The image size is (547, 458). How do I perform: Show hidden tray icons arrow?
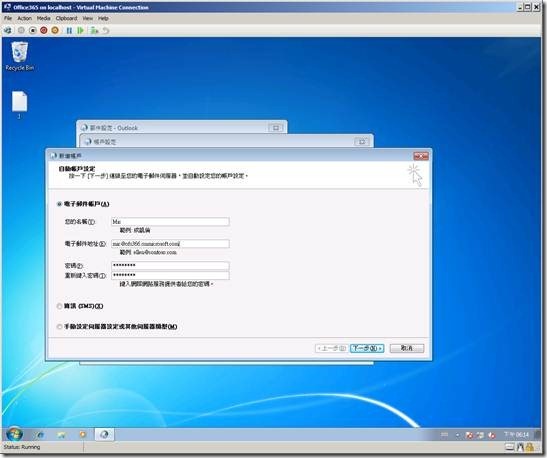click(x=457, y=435)
